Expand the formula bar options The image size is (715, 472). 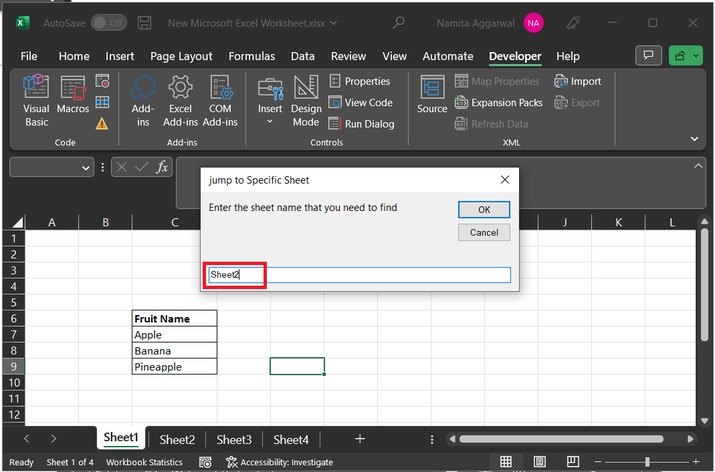tap(700, 168)
